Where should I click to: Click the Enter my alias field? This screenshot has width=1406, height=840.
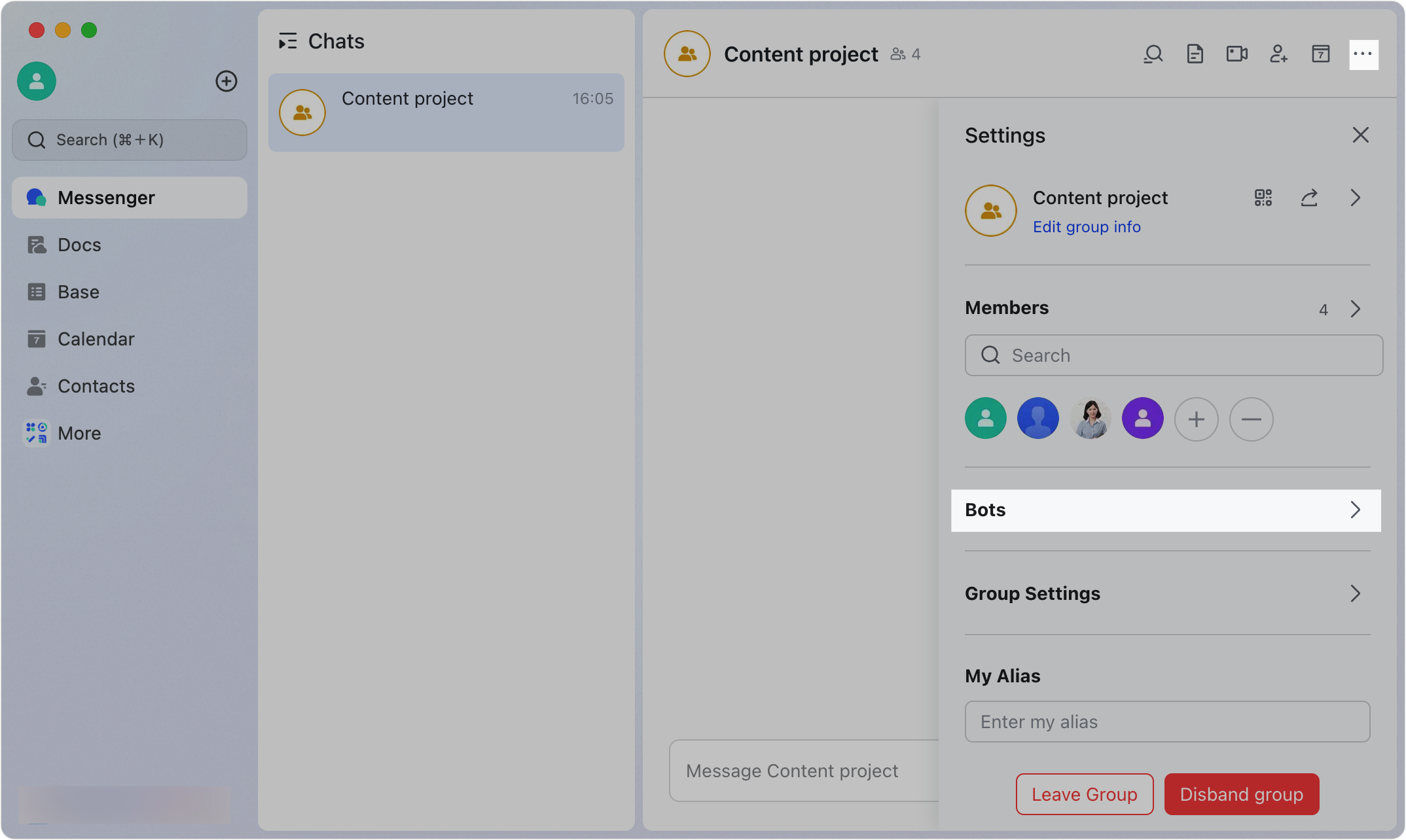click(x=1167, y=722)
